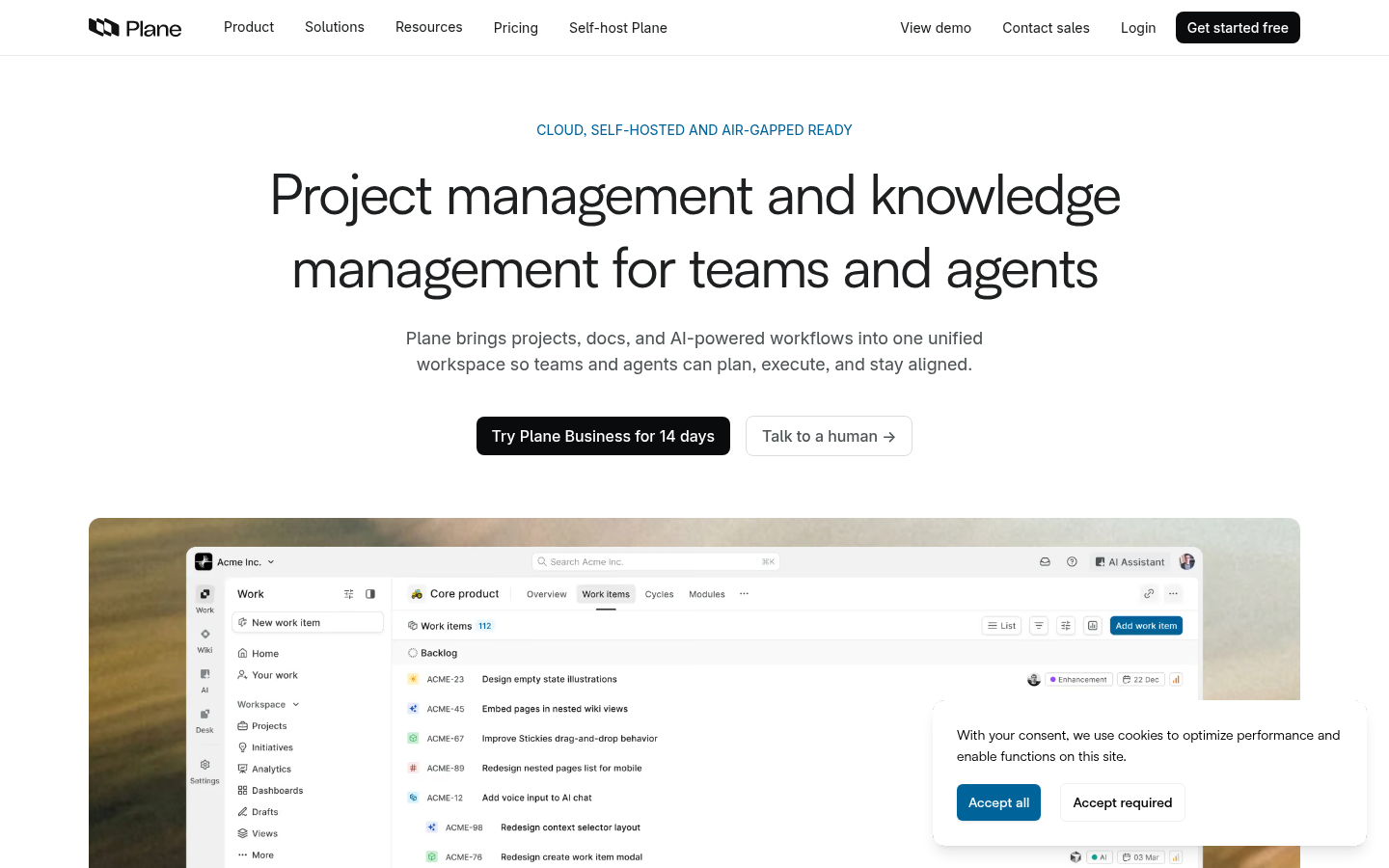Open the Pricing link in the header
The height and width of the screenshot is (868, 1389).
[x=516, y=28]
